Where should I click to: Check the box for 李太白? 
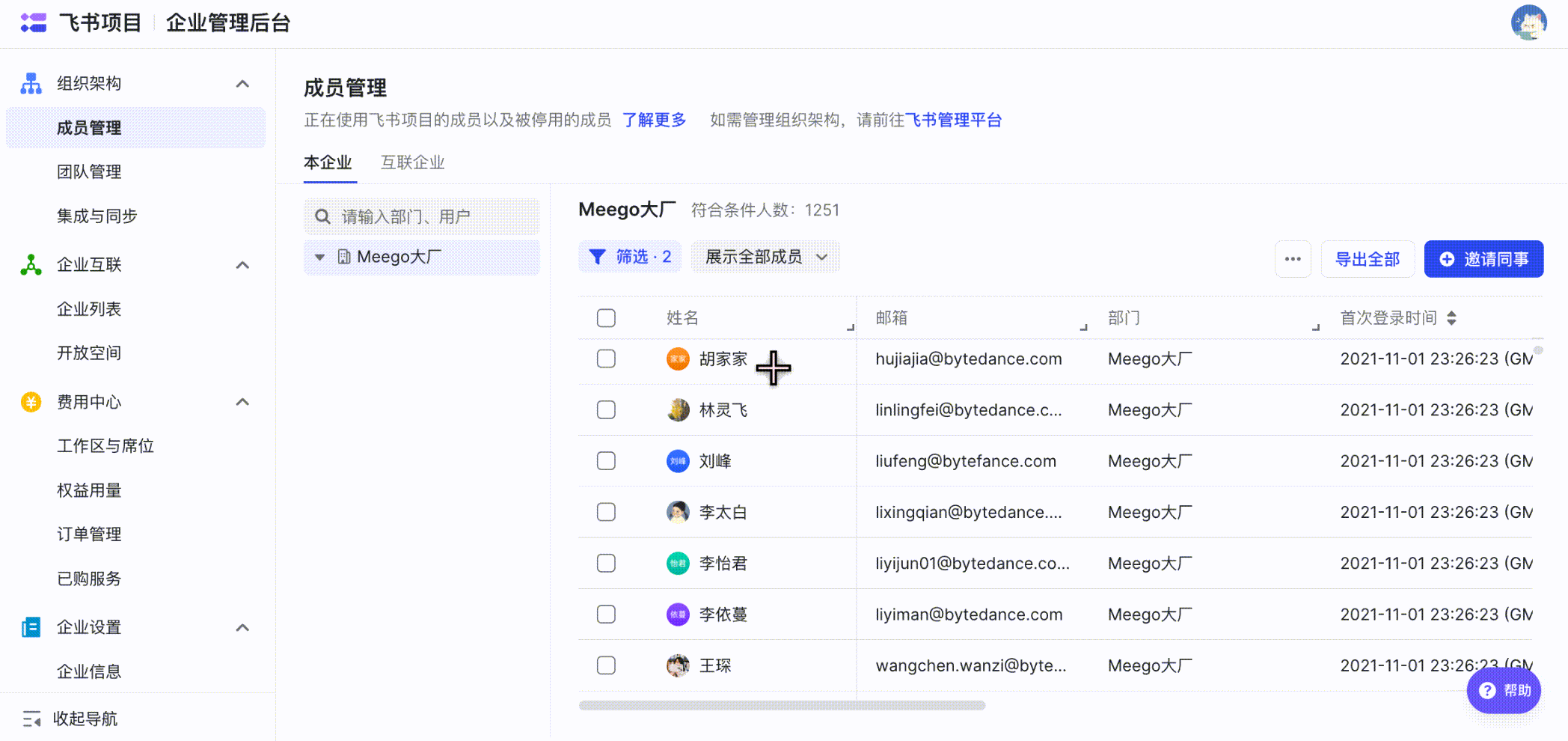(x=606, y=512)
